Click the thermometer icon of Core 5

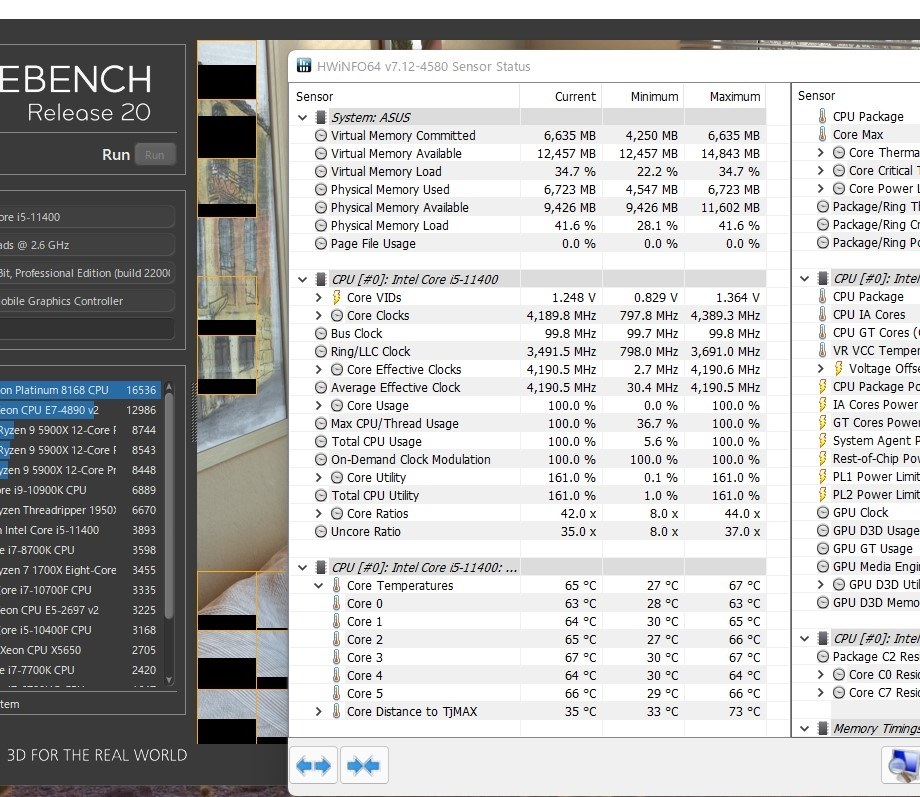pos(336,693)
